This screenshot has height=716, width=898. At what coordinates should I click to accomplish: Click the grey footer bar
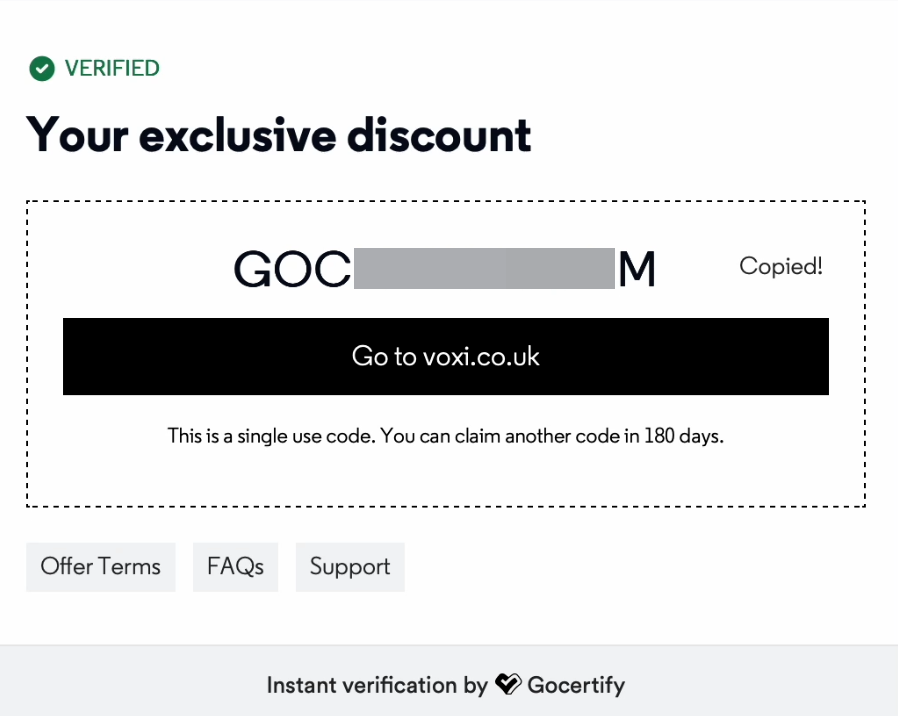click(x=449, y=680)
